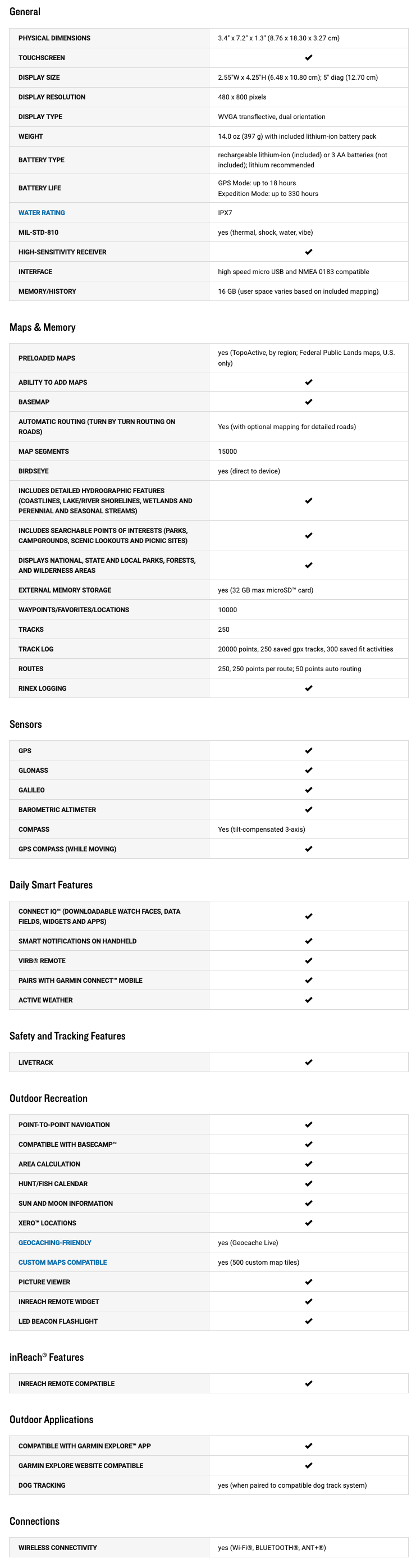Image resolution: width=416 pixels, height=1568 pixels.
Task: Open the Geocaching-Friendly link
Action: click(x=55, y=1242)
